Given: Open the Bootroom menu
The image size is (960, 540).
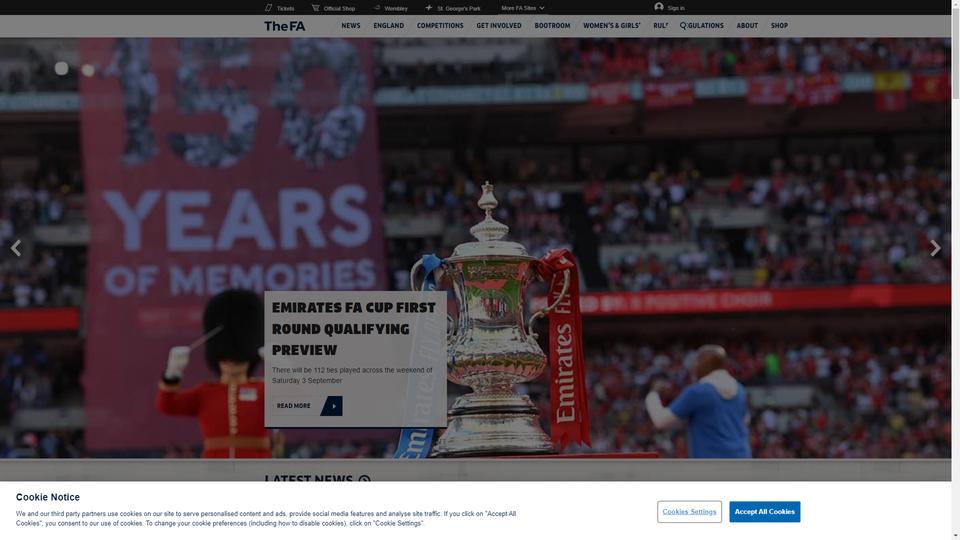Looking at the screenshot, I should coord(552,26).
